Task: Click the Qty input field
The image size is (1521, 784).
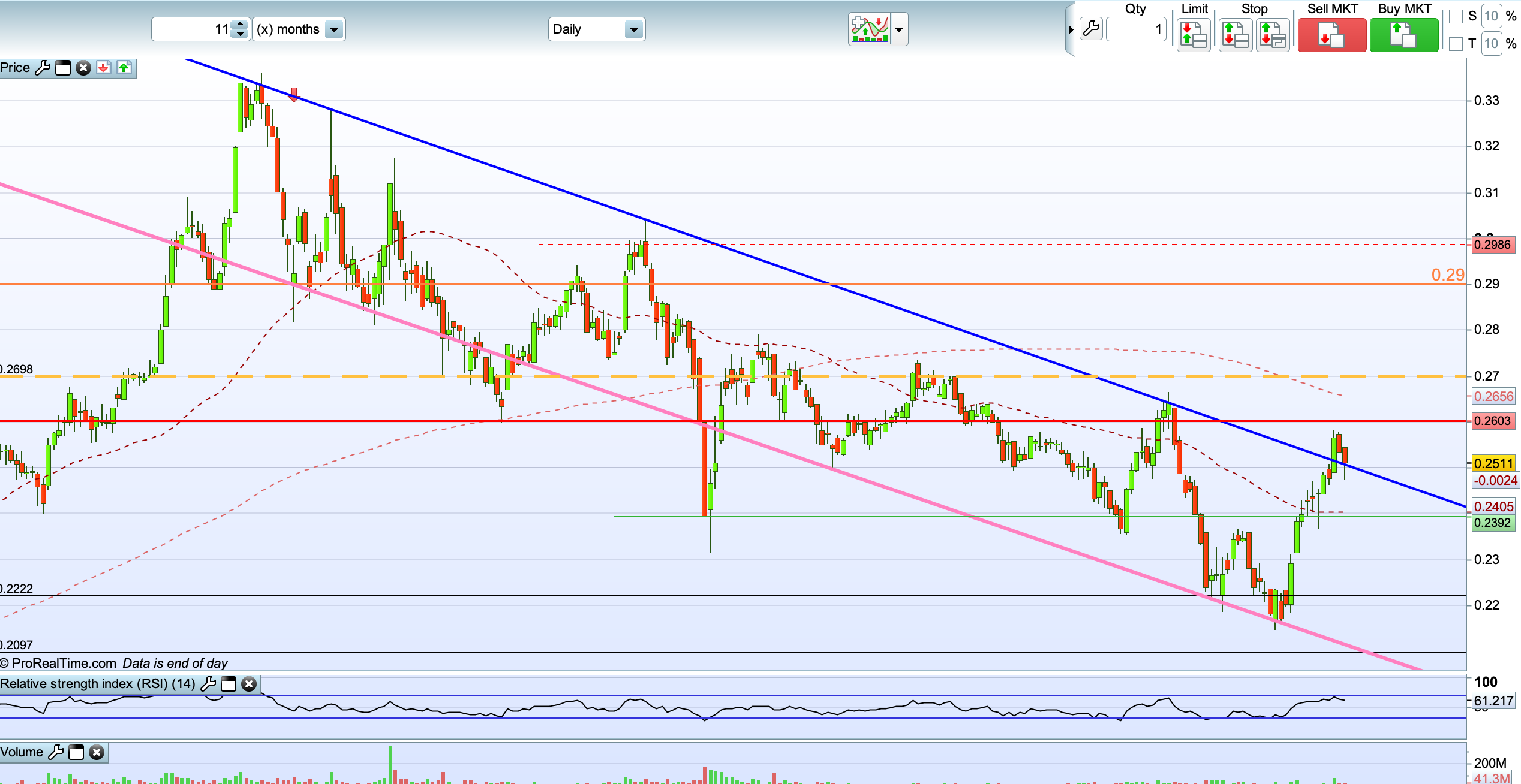Action: 1135,29
